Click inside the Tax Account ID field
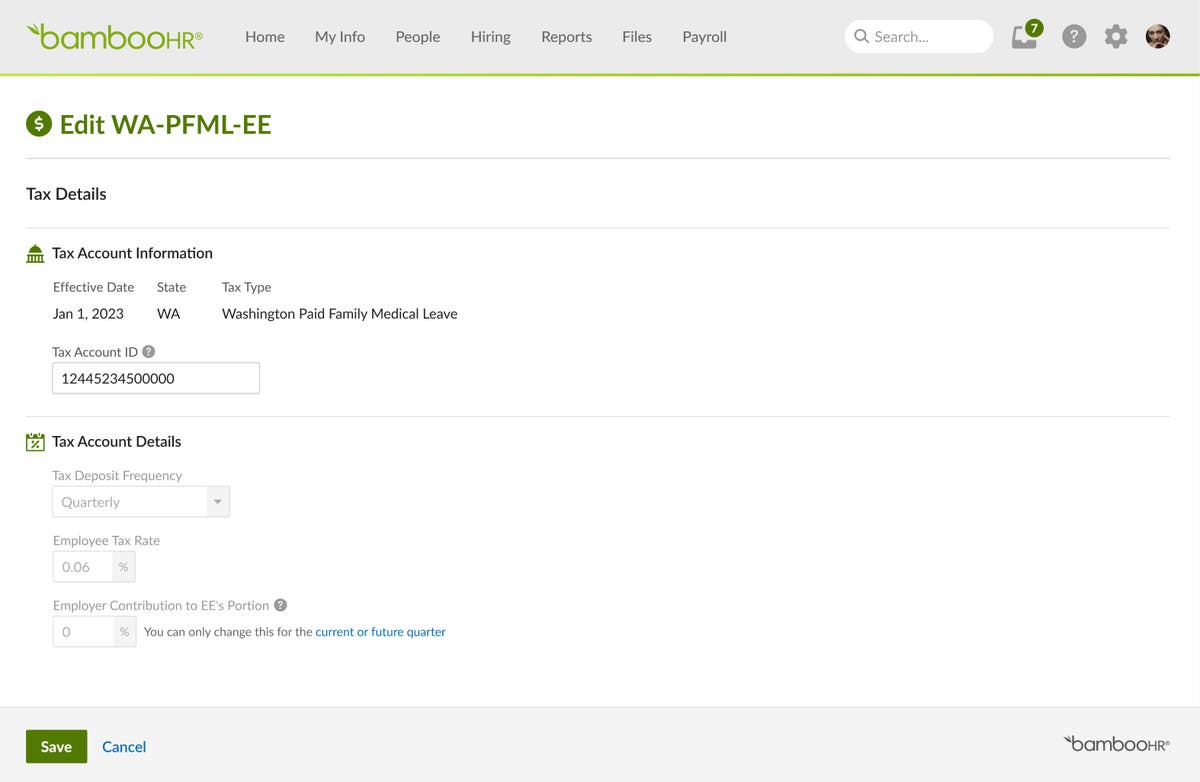Image resolution: width=1200 pixels, height=782 pixels. pyautogui.click(x=155, y=377)
